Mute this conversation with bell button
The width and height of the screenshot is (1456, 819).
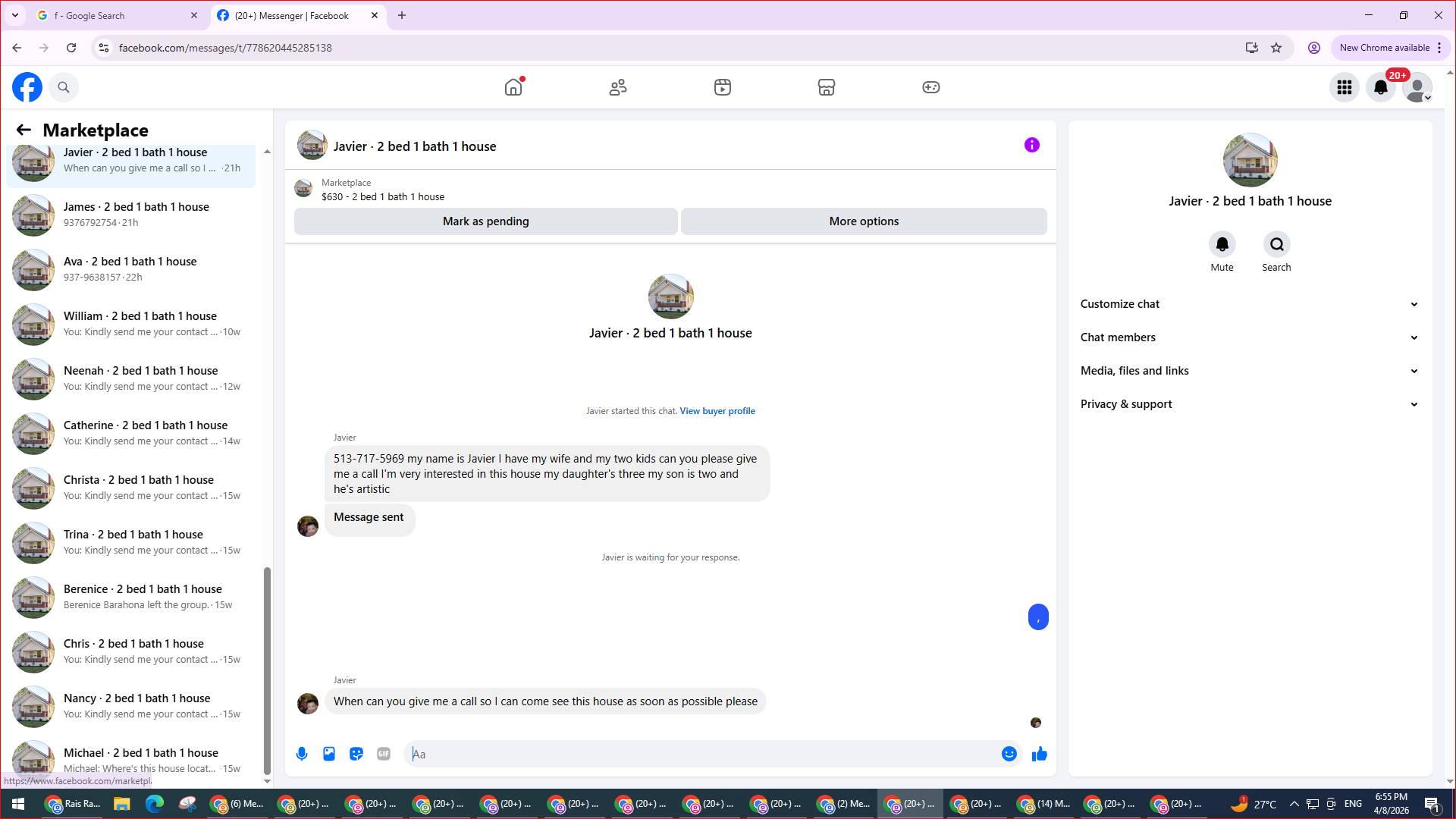pyautogui.click(x=1222, y=244)
